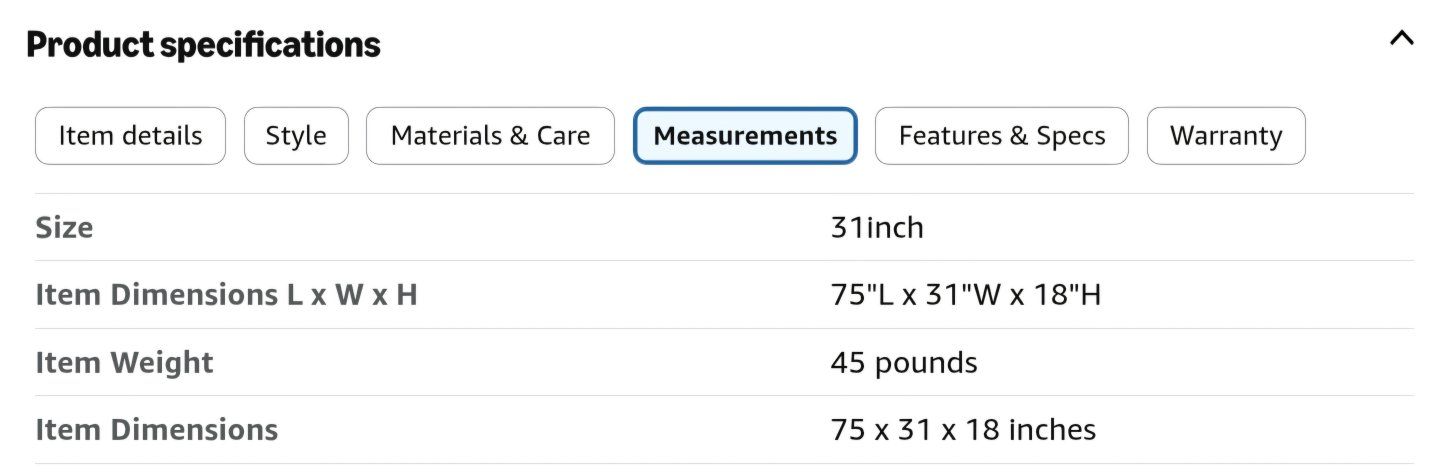Viewport: 1440px width, 475px height.
Task: Collapse the Product specifications section chevron
Action: tap(1402, 39)
